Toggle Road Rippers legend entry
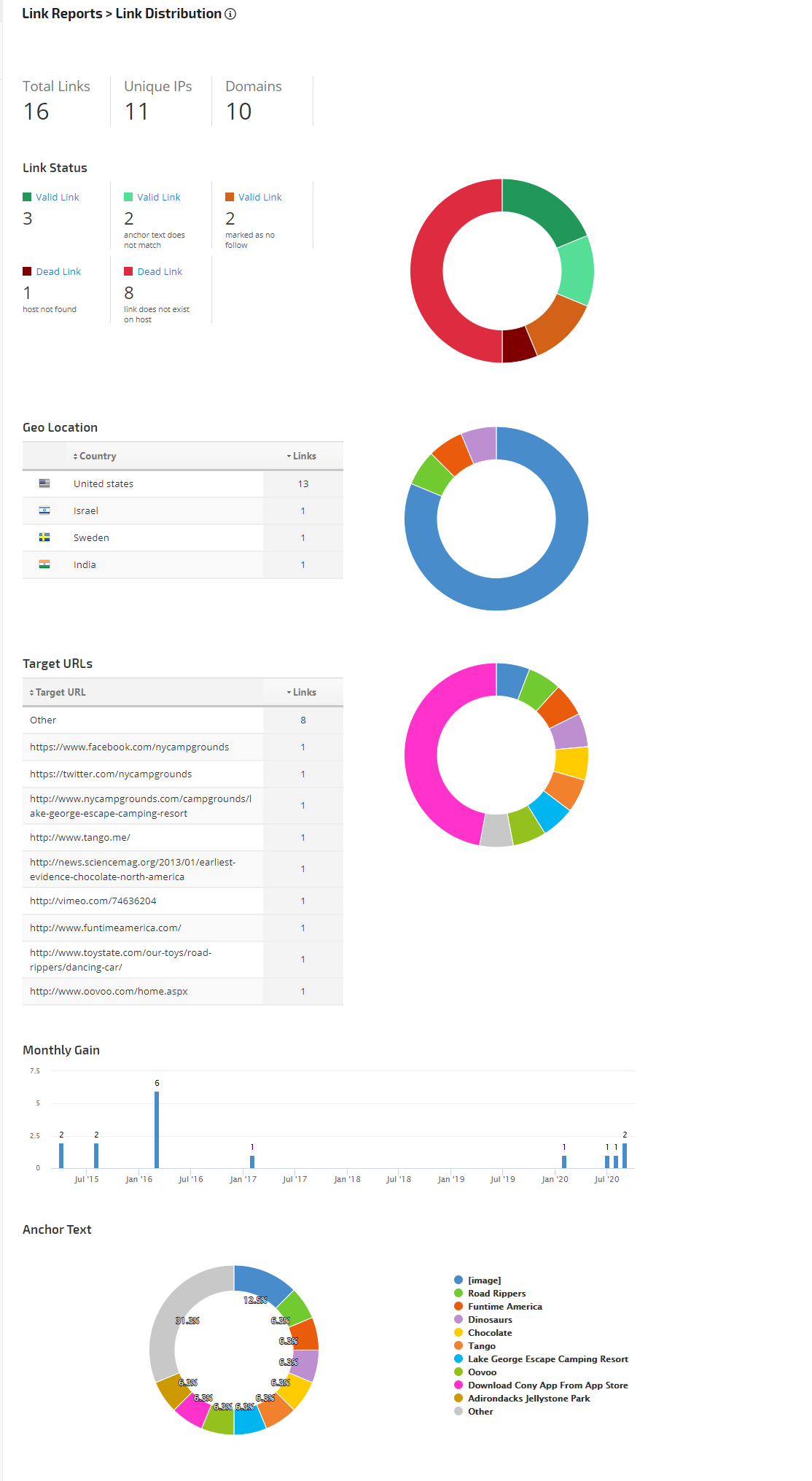This screenshot has height=1481, width=812. click(496, 1293)
